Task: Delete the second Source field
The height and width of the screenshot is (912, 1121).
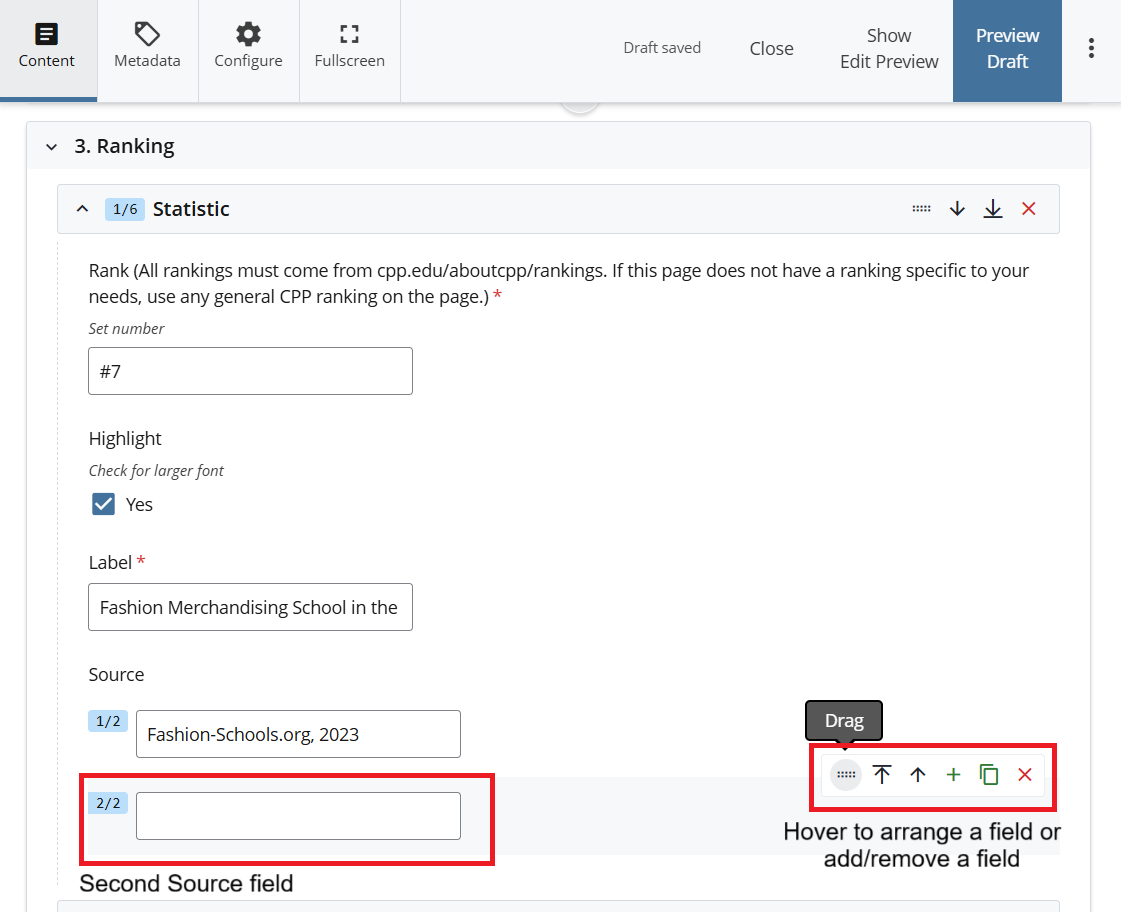Action: point(1025,775)
